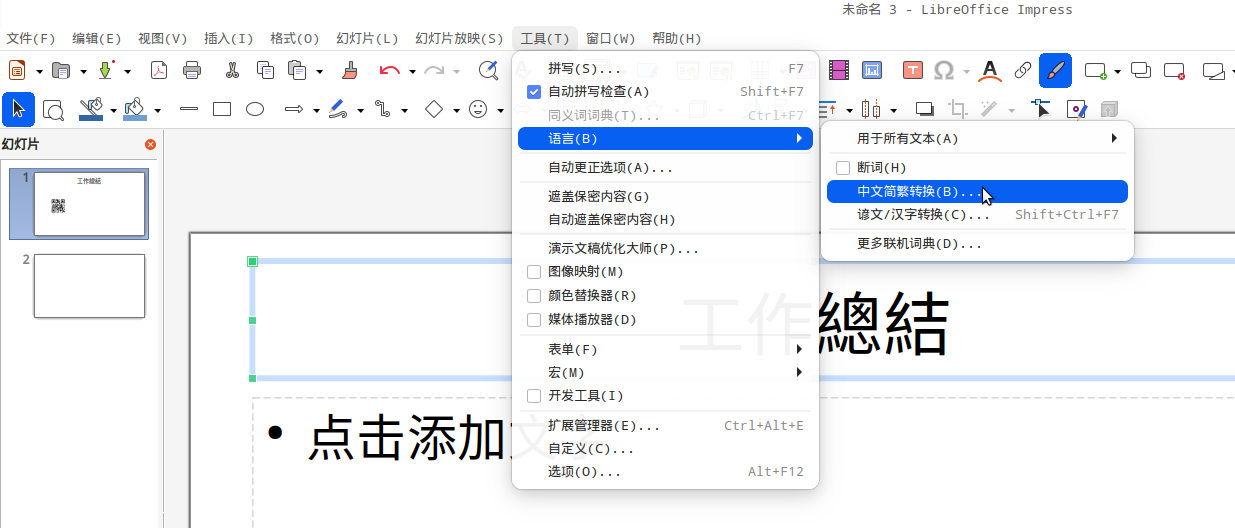This screenshot has height=528, width=1235.
Task: Open the 文件(F) menu
Action: pyautogui.click(x=31, y=38)
